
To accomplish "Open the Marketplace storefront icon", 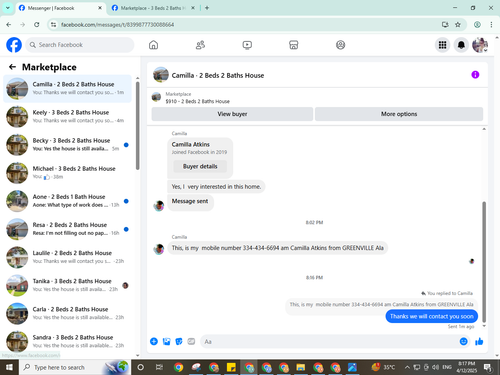I will click(x=294, y=45).
